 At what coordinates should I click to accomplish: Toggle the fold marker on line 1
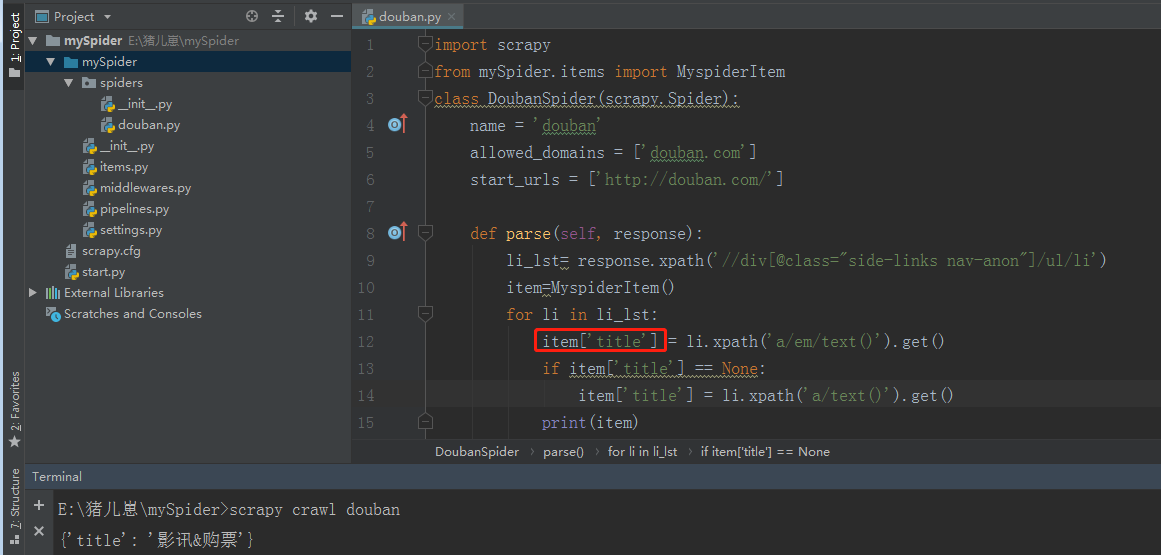[425, 44]
